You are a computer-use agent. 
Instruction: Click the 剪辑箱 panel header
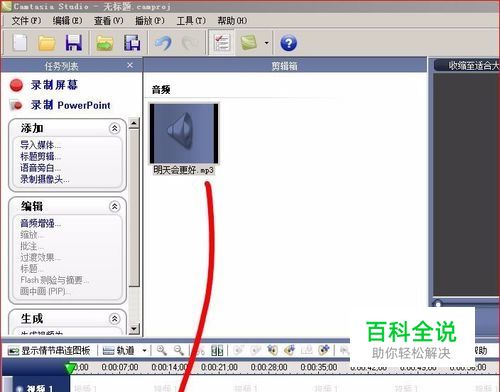point(285,66)
